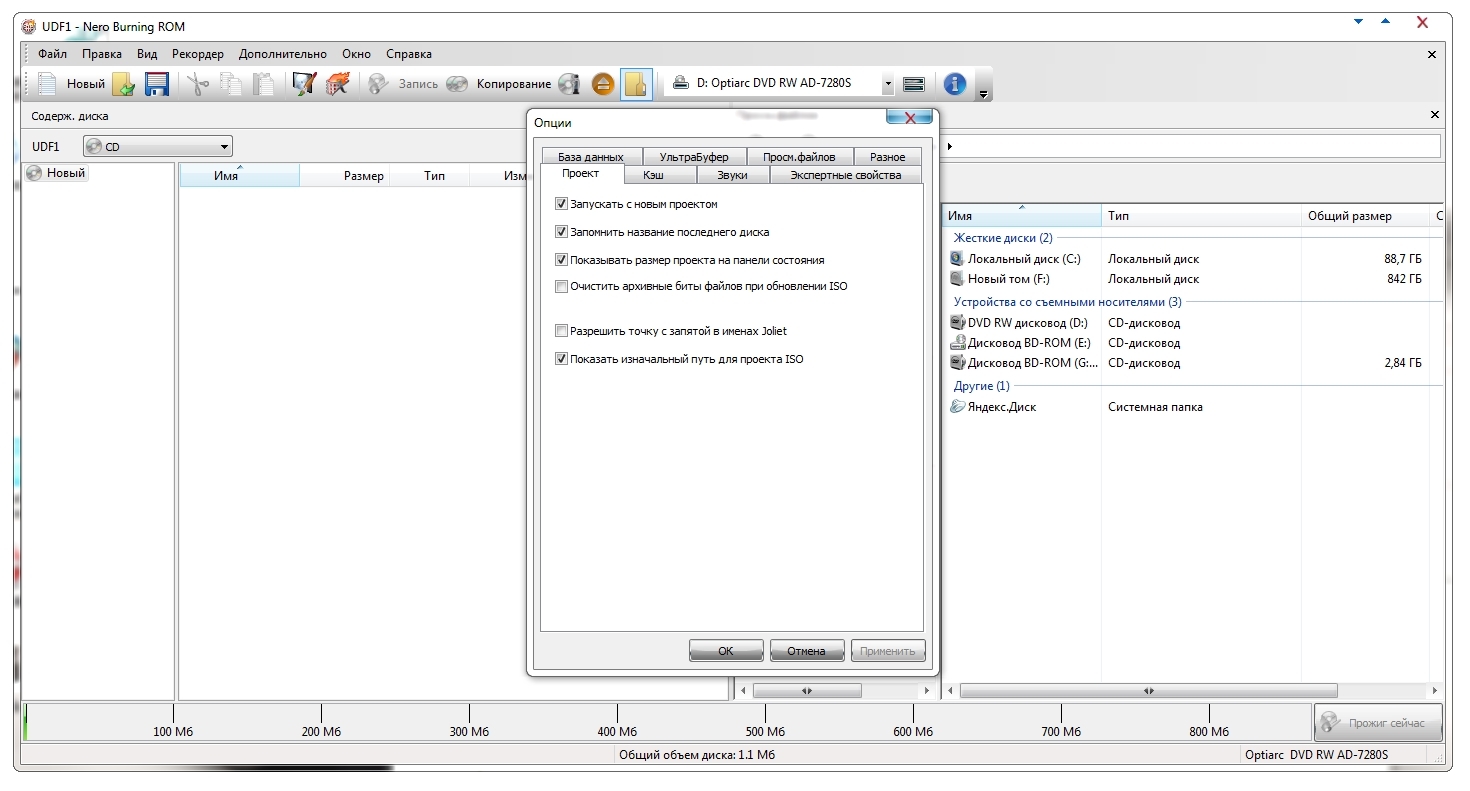
Task: Collapse Устройства со съемными носителями group
Action: 1067,302
